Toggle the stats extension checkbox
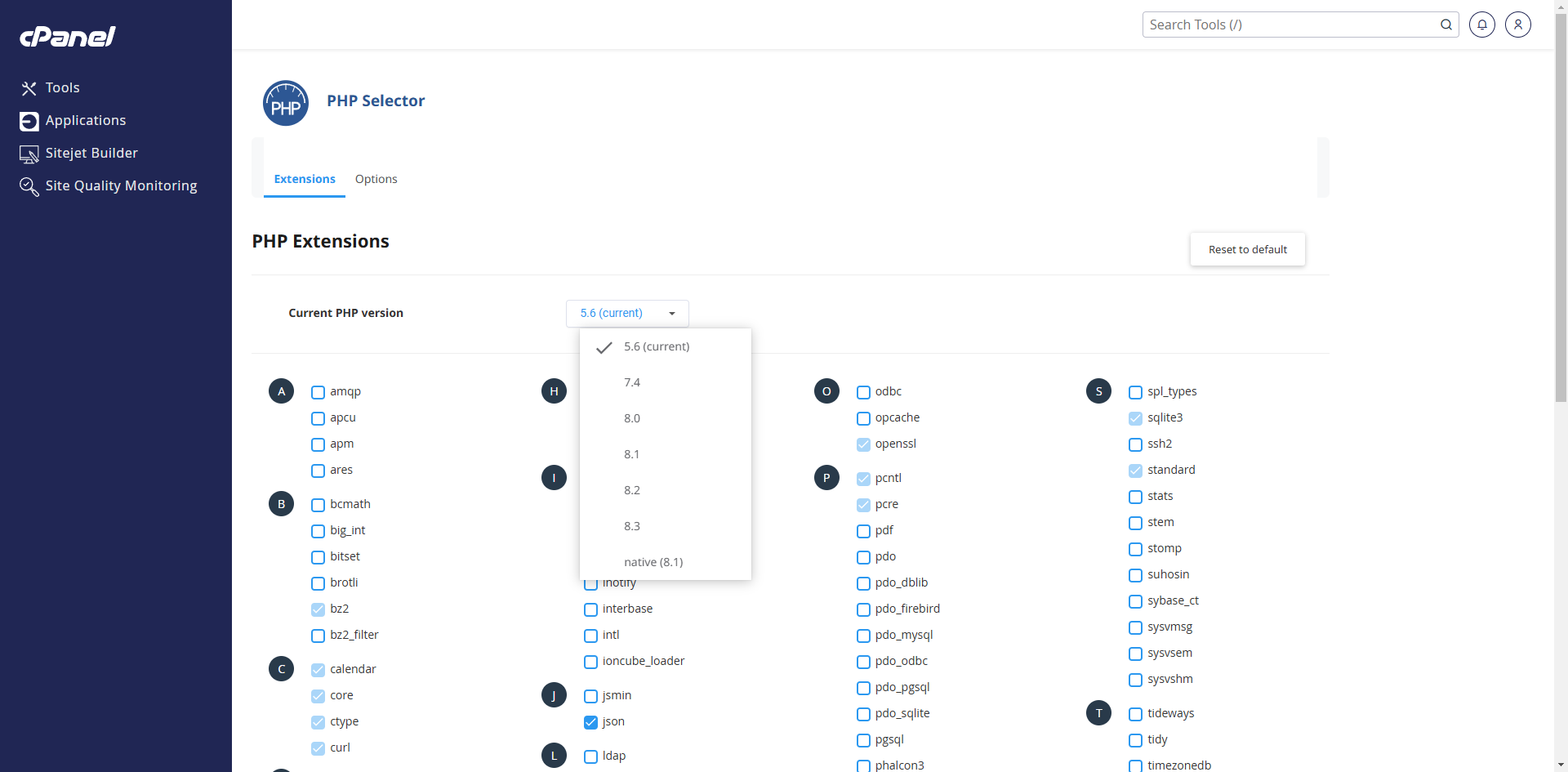The height and width of the screenshot is (772, 1568). [1136, 497]
